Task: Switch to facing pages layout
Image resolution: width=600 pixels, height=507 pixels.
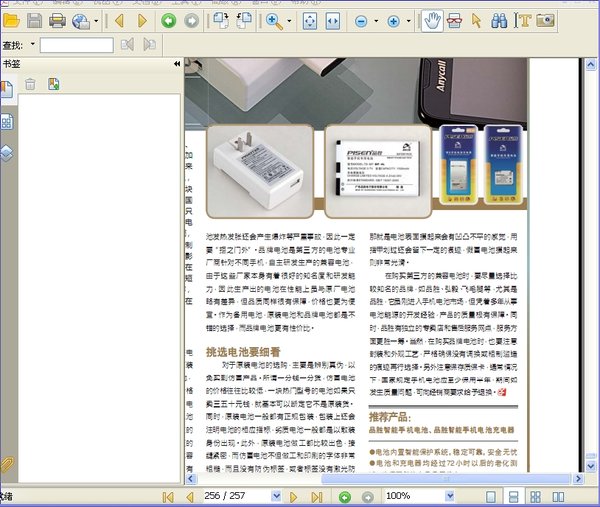Action: (558, 497)
